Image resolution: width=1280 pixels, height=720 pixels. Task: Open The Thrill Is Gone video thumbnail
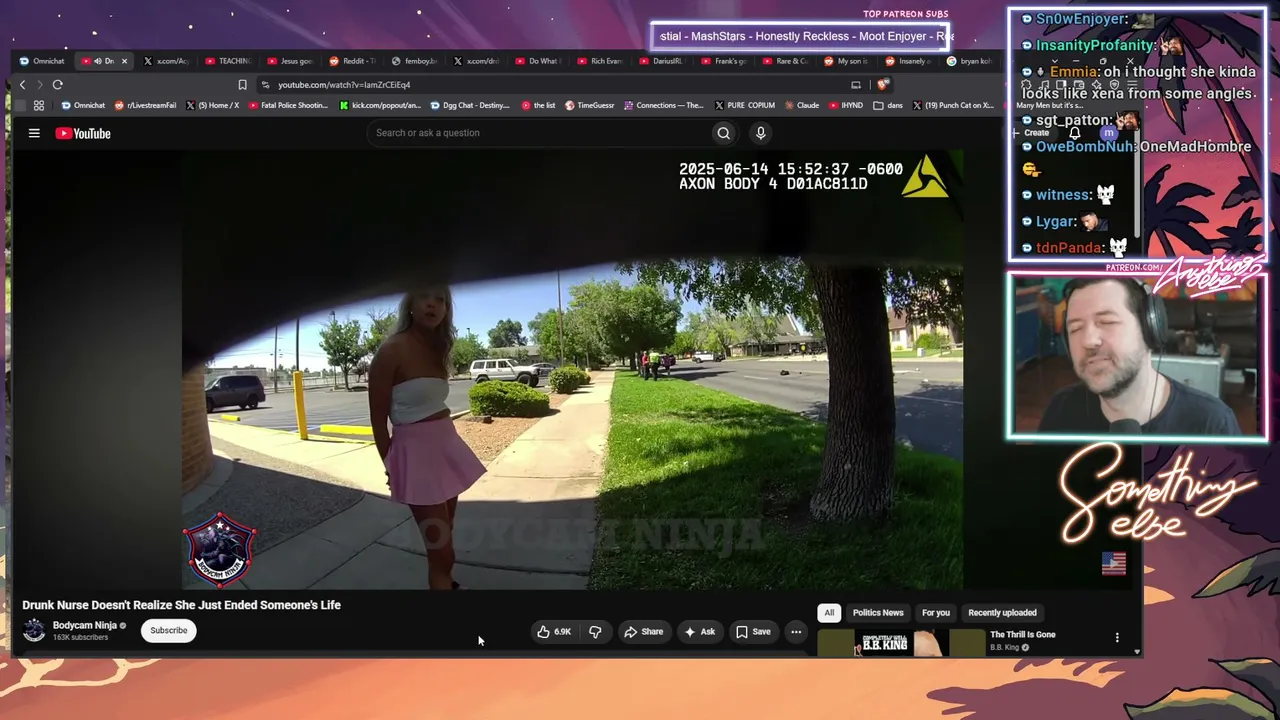[901, 643]
